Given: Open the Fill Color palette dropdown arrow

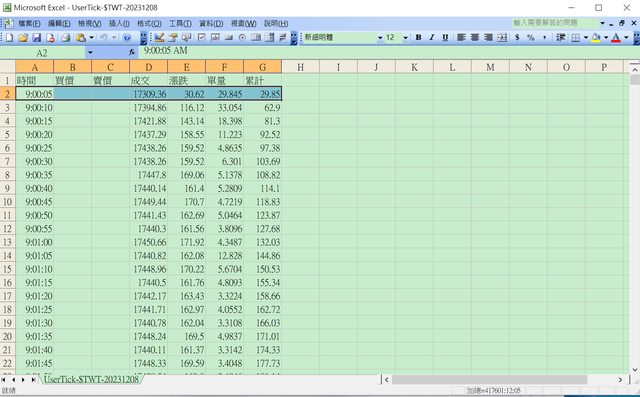Looking at the screenshot, I should tap(606, 38).
